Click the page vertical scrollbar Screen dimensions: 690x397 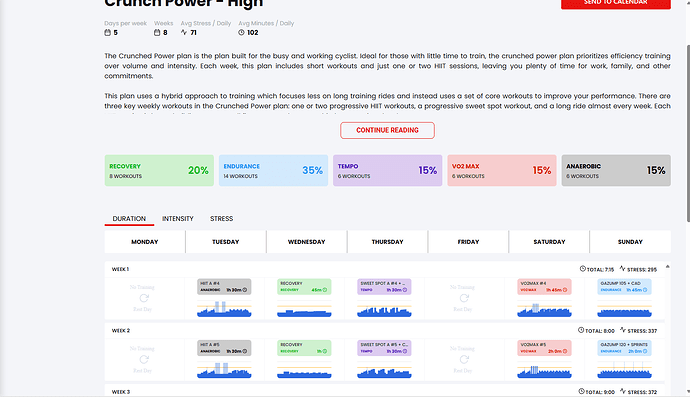coord(688,132)
